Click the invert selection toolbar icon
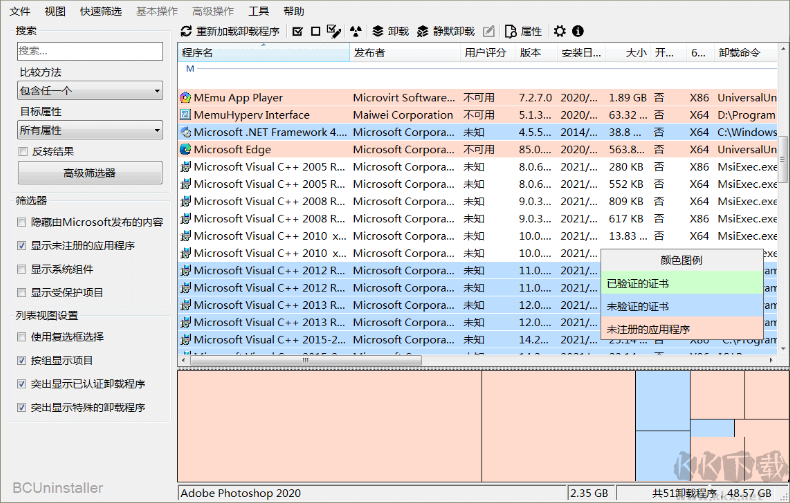The image size is (790, 503). (333, 31)
